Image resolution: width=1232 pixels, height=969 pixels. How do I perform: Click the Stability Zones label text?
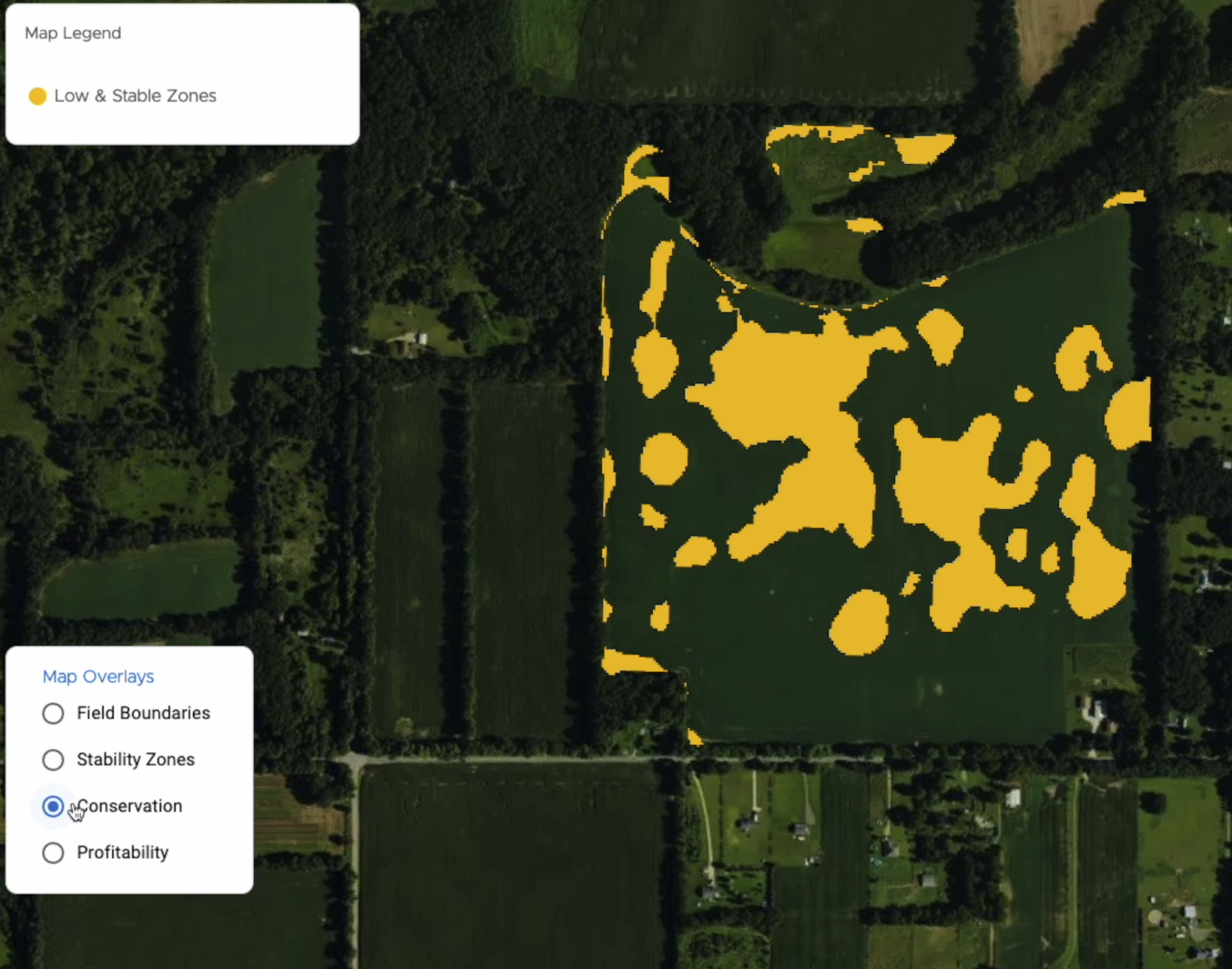(x=136, y=760)
